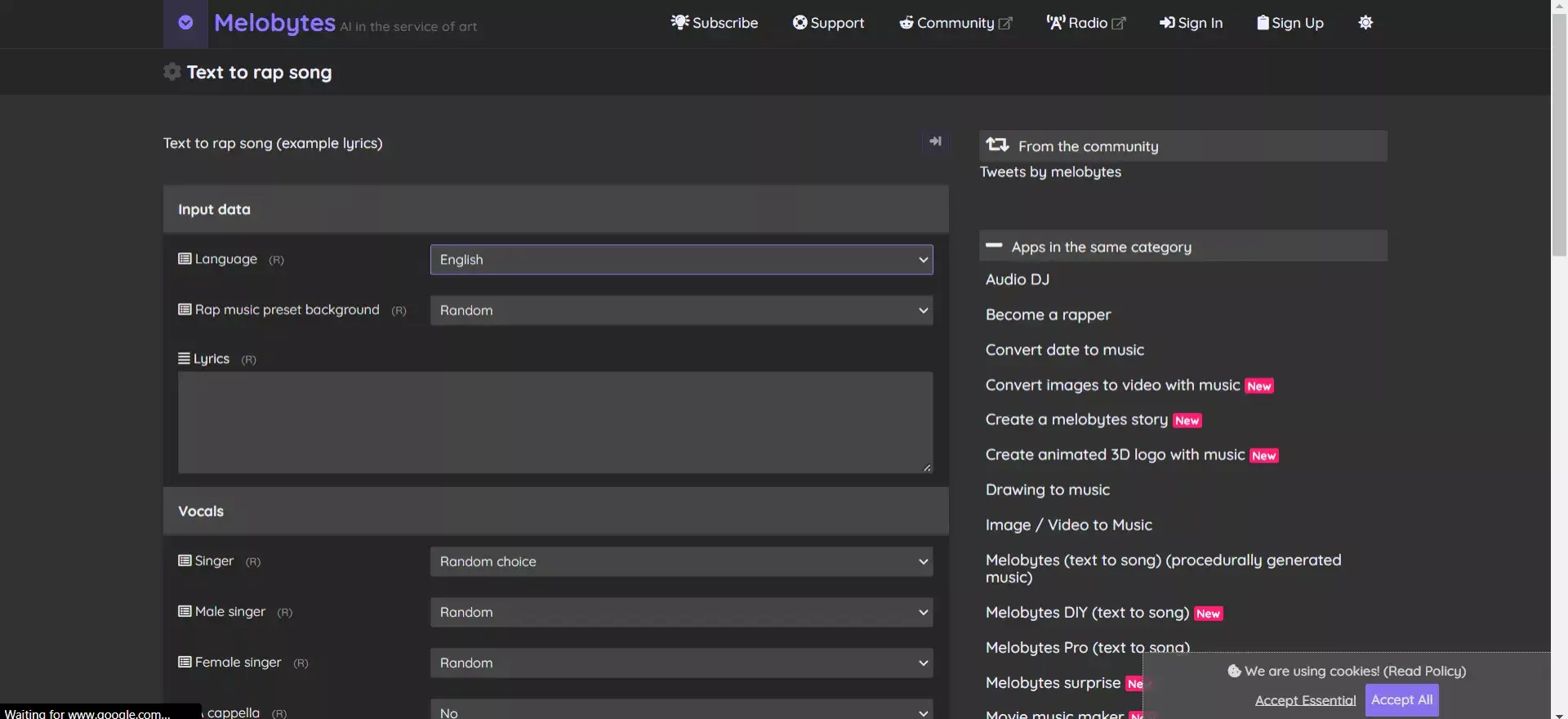This screenshot has height=719, width=1568.
Task: Click the Singer field list icon
Action: (x=185, y=560)
